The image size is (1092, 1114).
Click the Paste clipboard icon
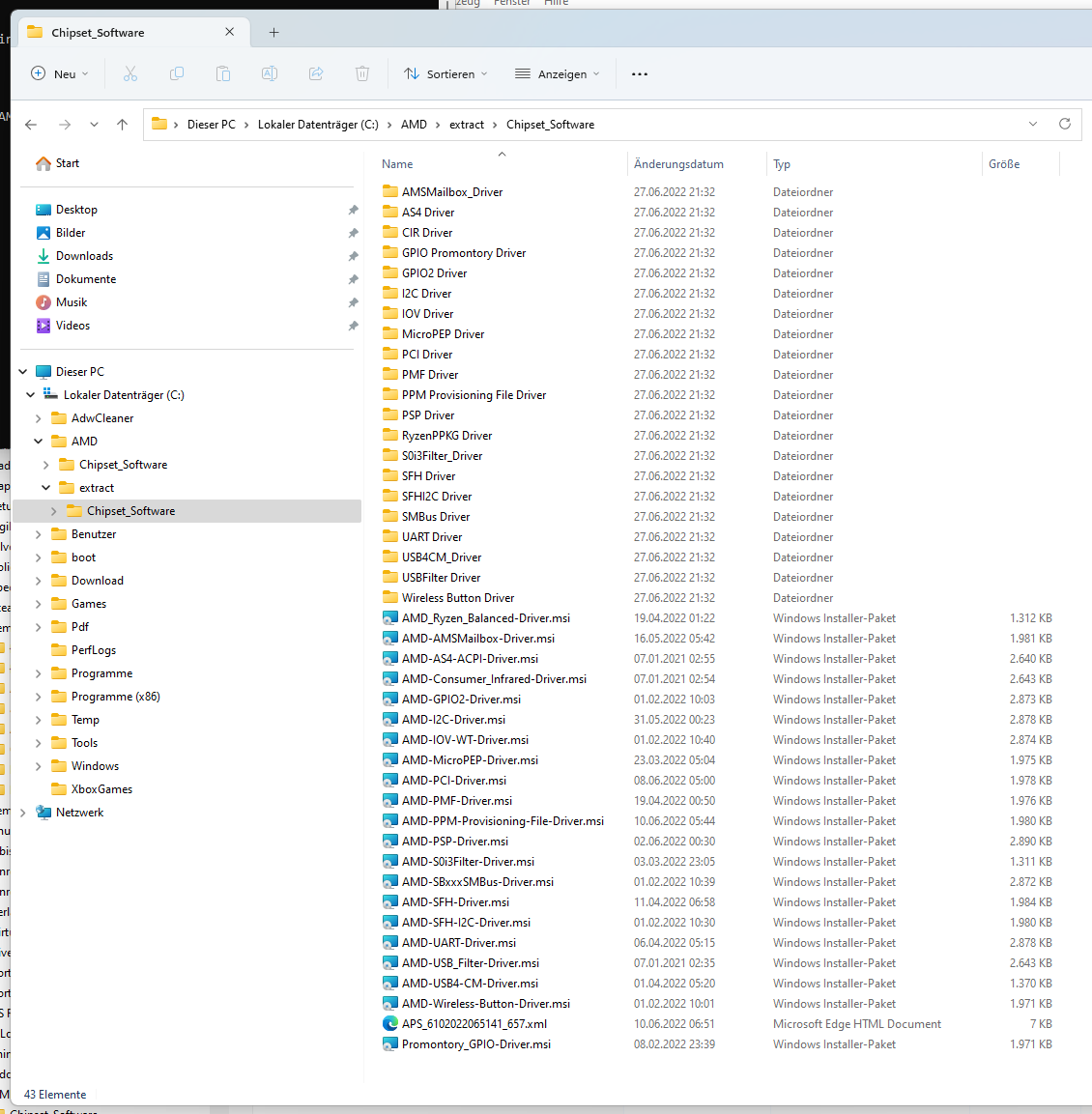[223, 73]
